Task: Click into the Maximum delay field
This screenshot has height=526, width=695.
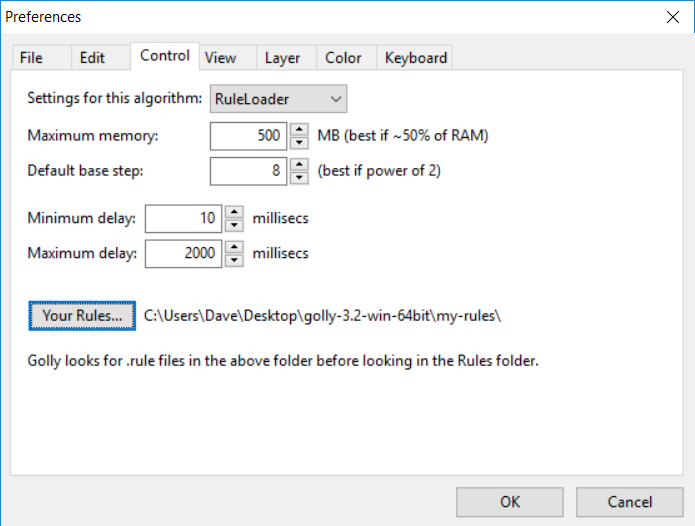Action: click(x=183, y=253)
